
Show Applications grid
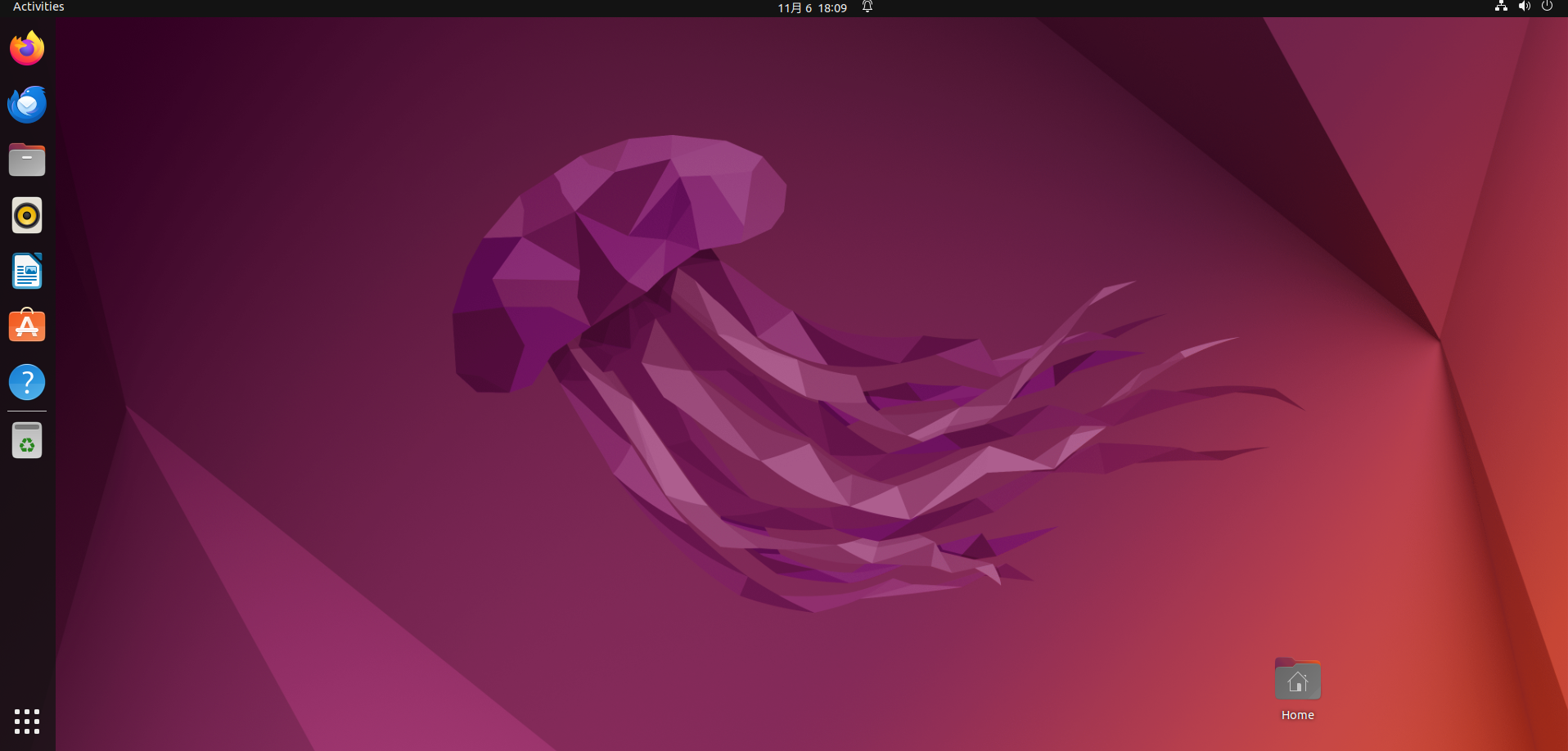tap(27, 722)
